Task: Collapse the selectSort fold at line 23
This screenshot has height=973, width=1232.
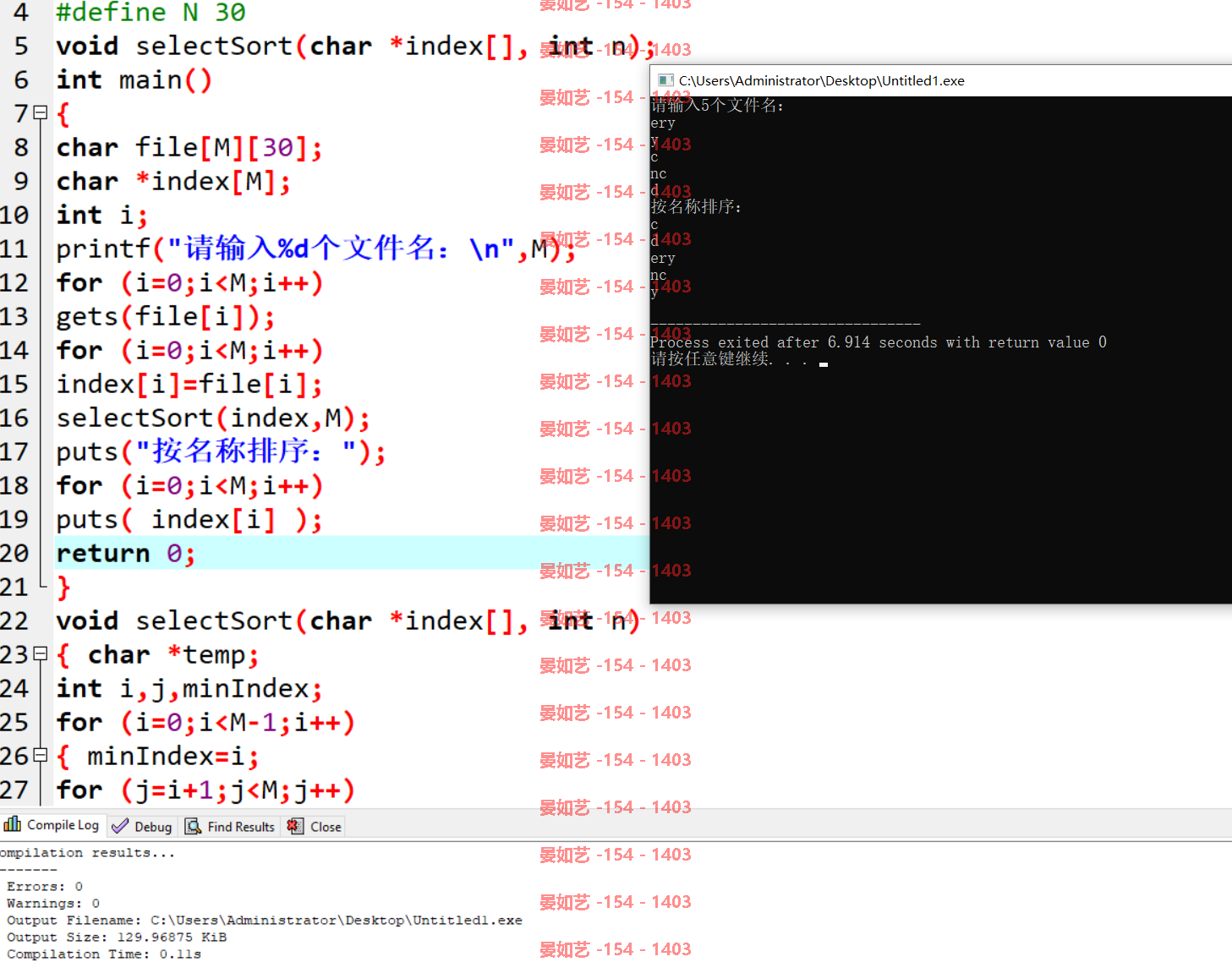Action: click(40, 653)
